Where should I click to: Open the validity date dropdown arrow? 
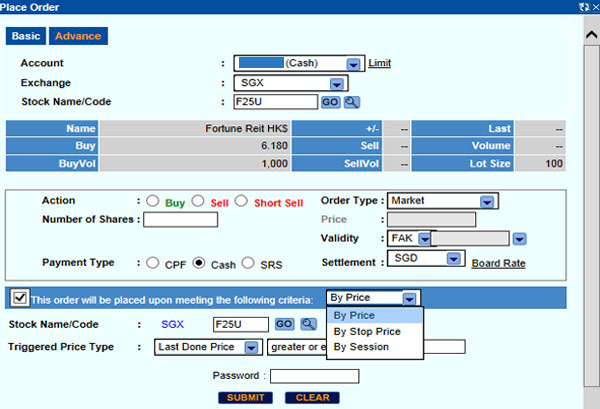[519, 239]
